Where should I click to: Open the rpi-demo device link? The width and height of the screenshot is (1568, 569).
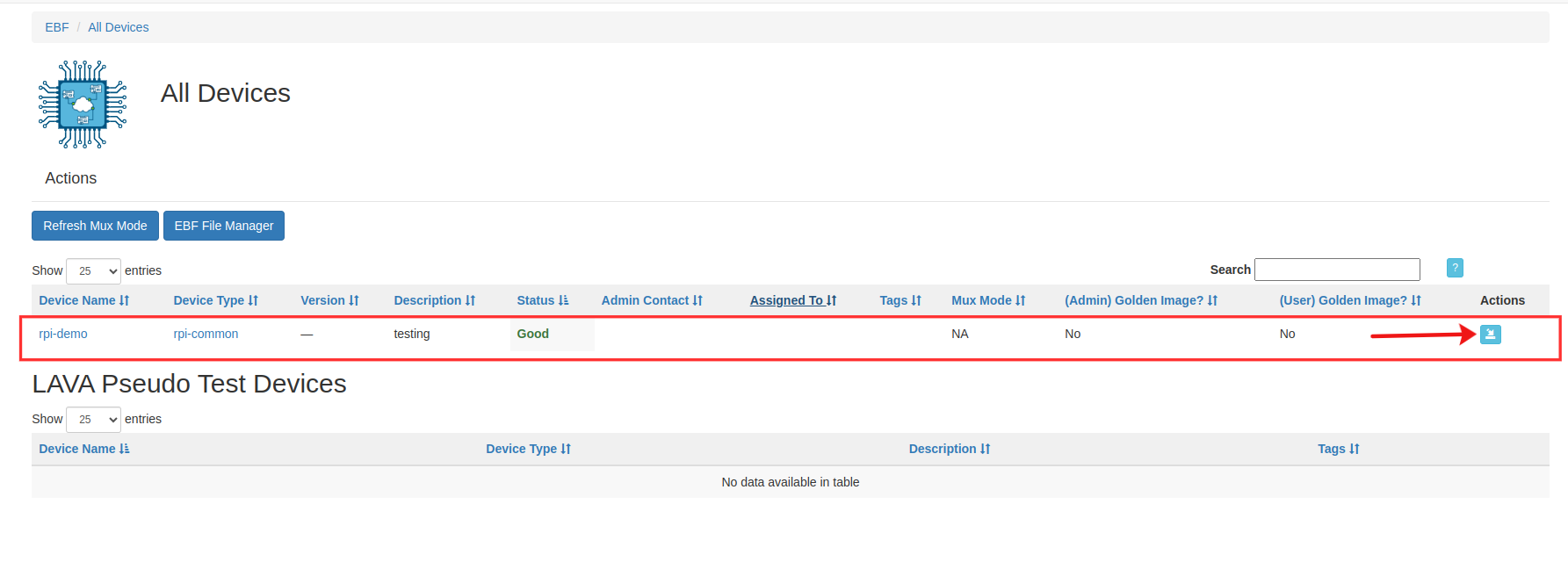(x=63, y=334)
